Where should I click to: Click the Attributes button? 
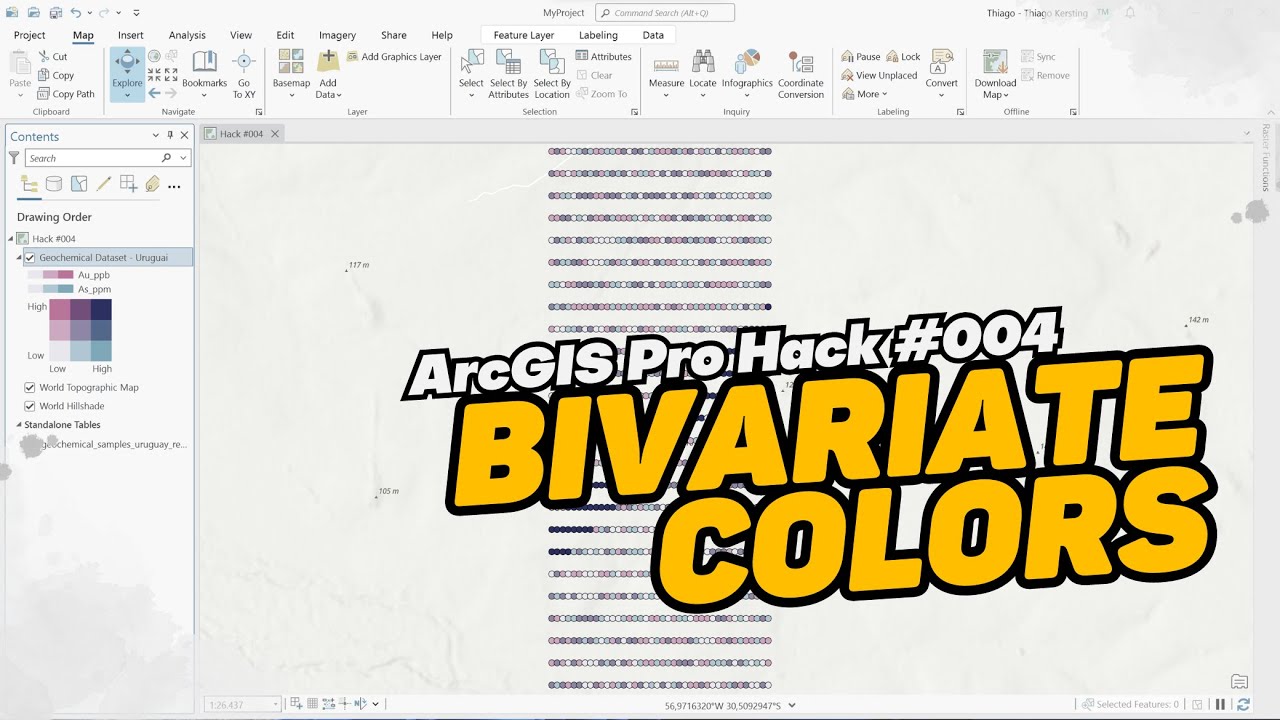(x=604, y=57)
